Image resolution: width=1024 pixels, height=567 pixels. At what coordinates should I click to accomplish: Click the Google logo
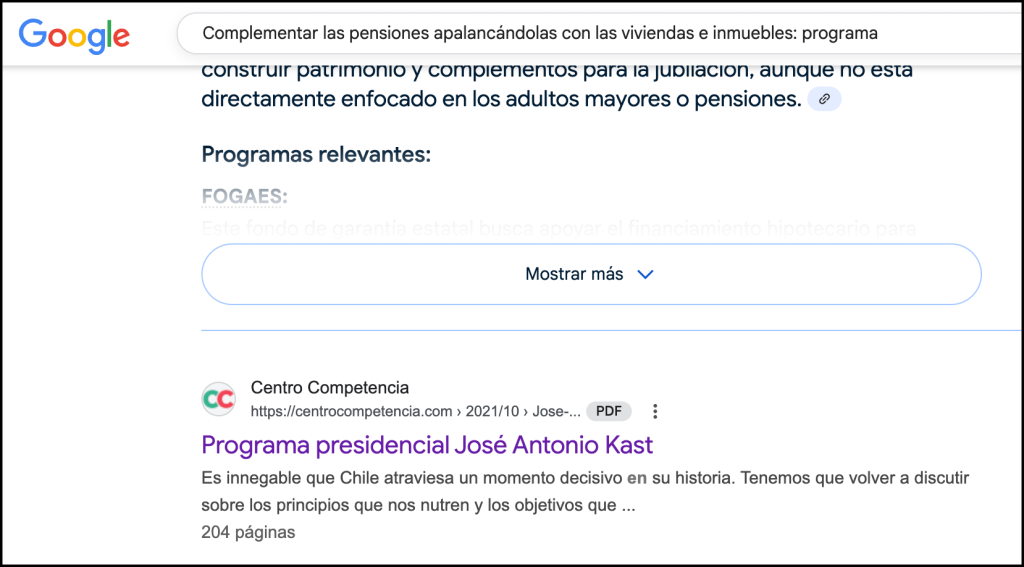(74, 35)
